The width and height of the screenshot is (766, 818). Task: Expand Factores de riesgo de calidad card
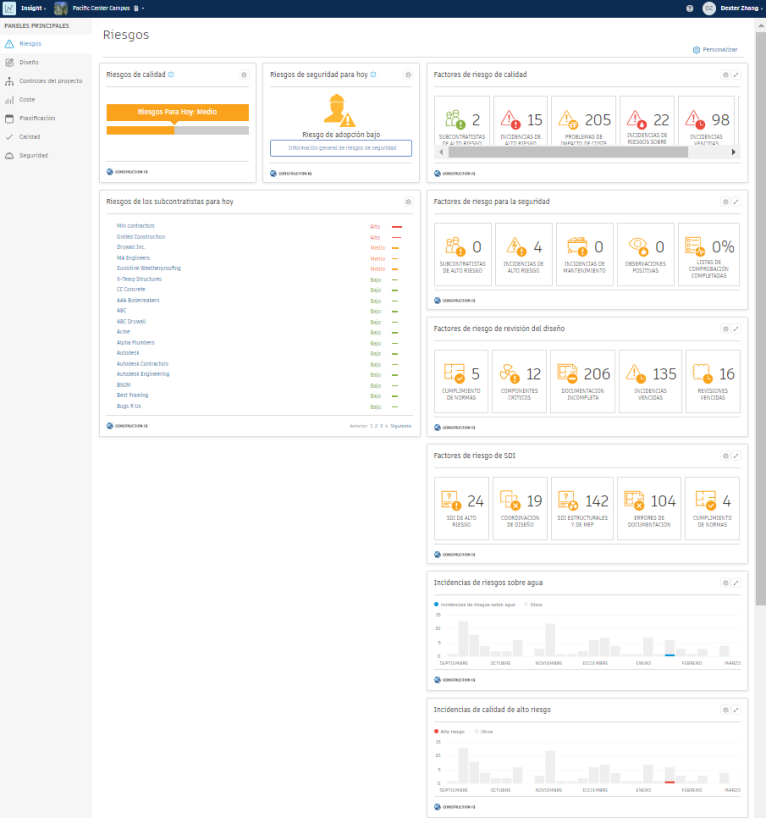736,75
